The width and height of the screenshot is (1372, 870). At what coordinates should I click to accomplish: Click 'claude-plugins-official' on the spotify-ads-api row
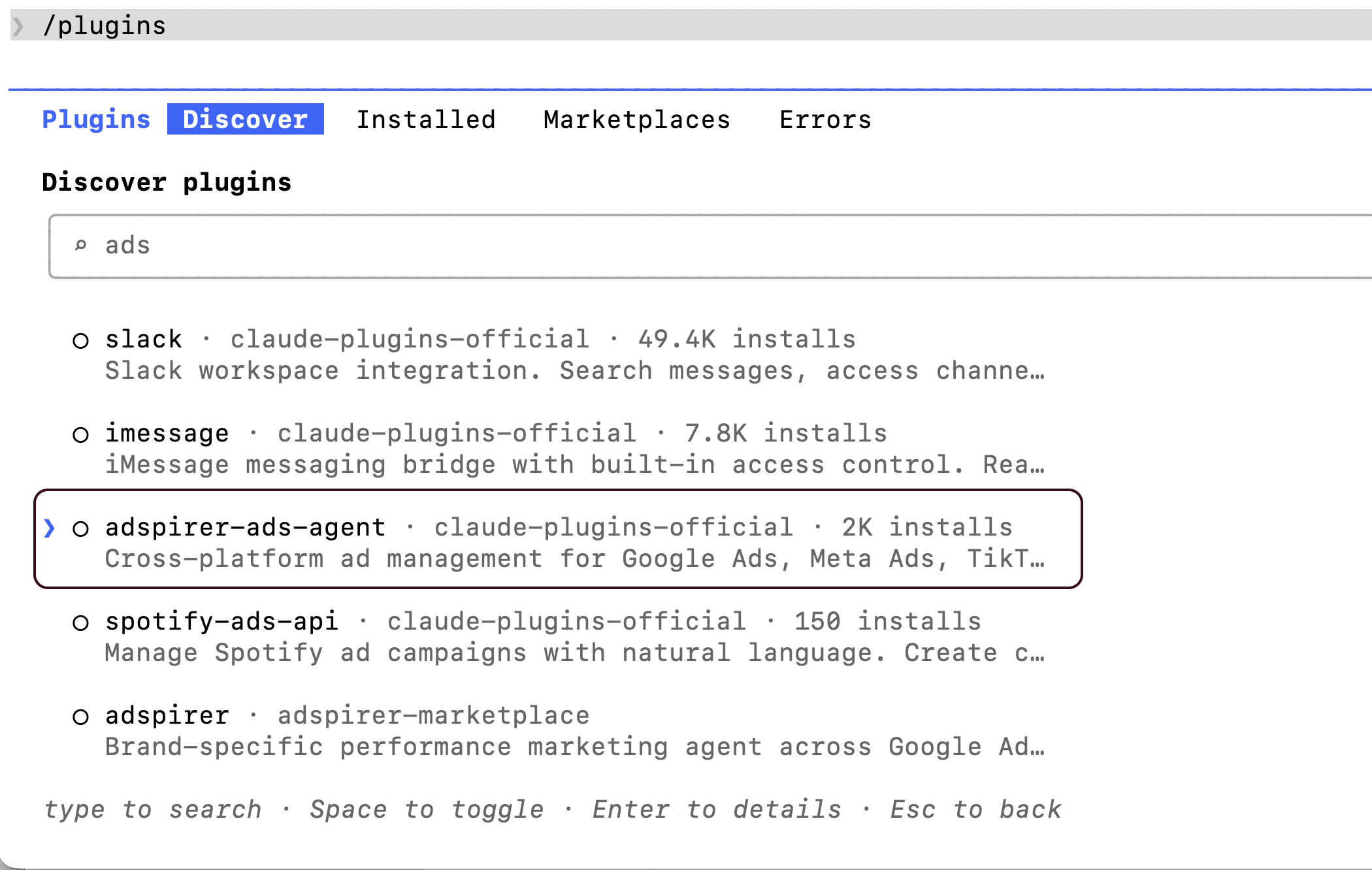[567, 621]
